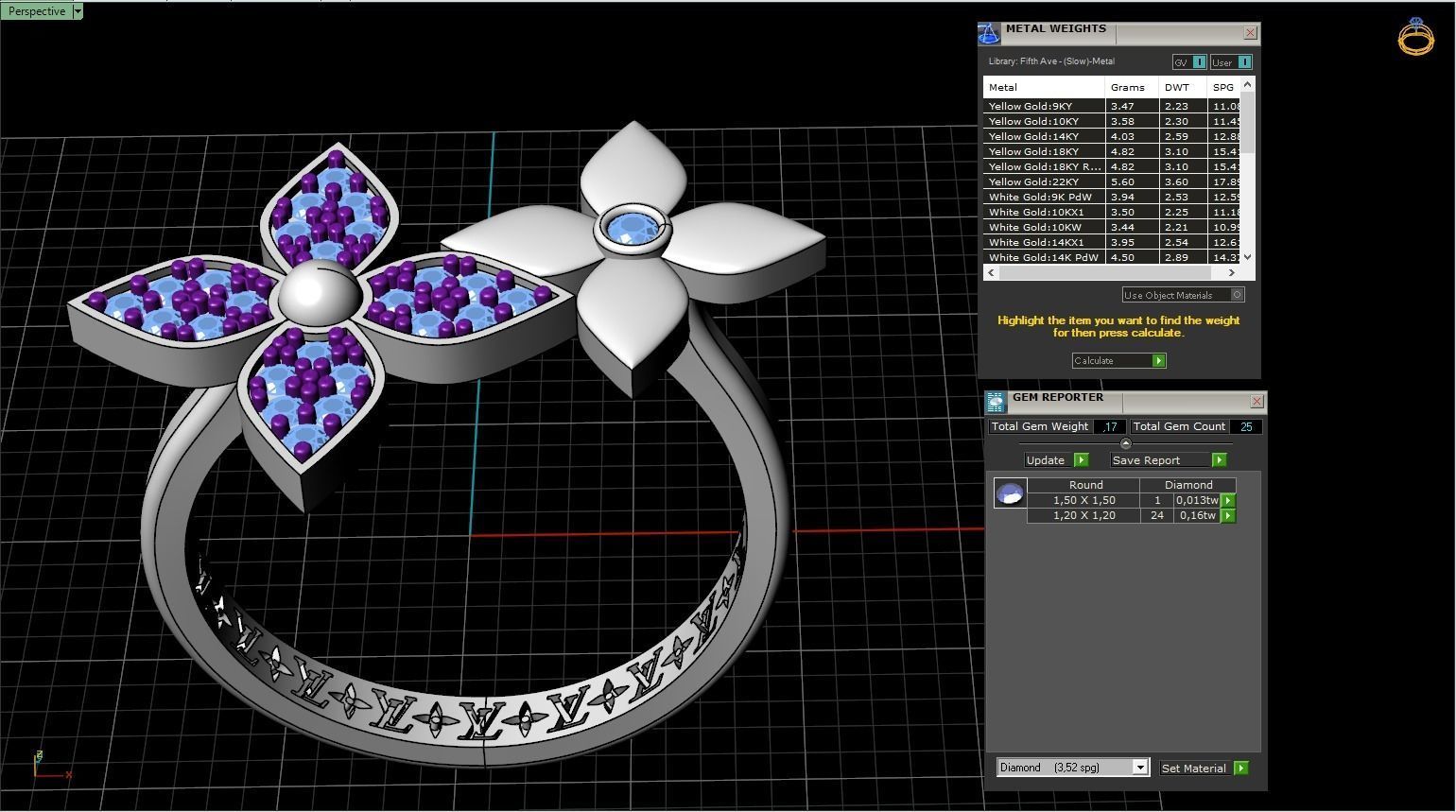
Task: Click the 1,50 X 1,50 gem size cell
Action: [x=1083, y=500]
